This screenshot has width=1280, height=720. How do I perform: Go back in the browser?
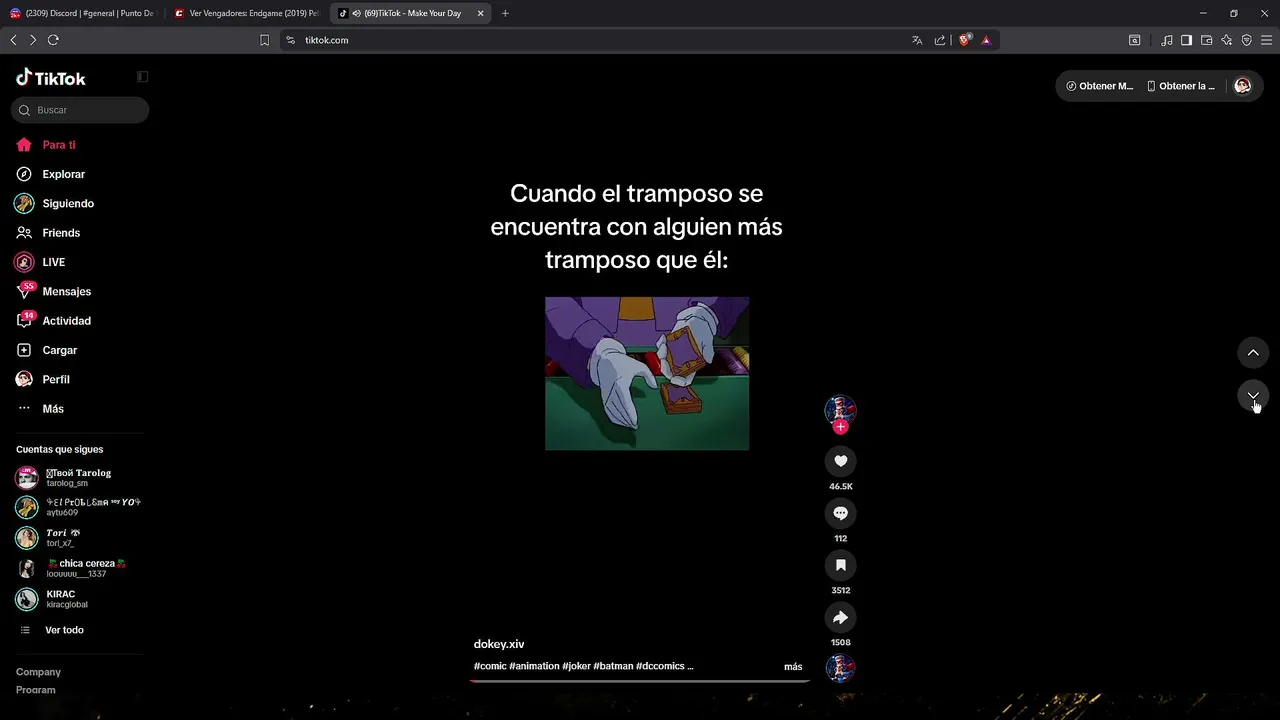point(13,40)
